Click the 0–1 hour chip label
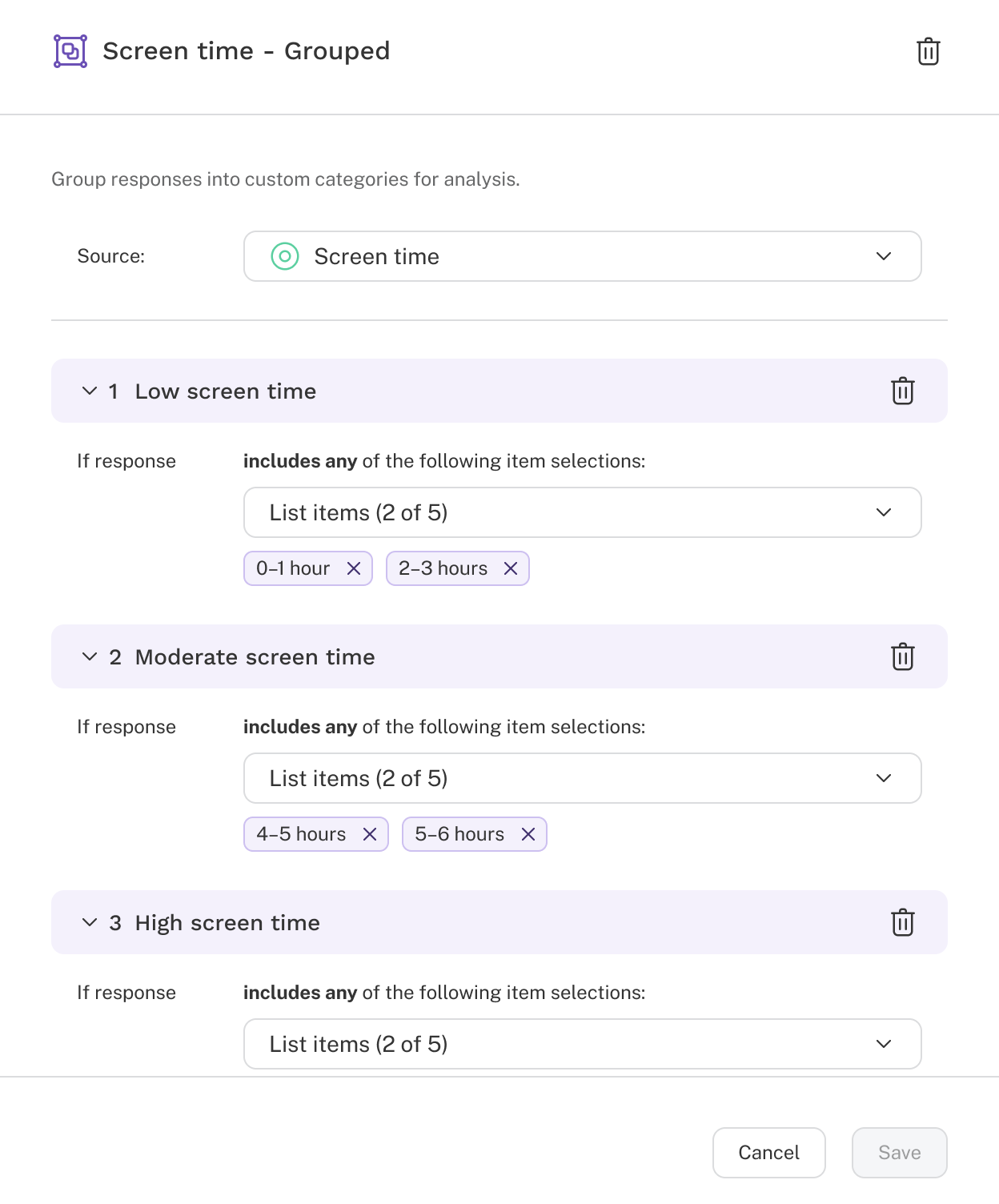This screenshot has width=999, height=1204. [293, 568]
